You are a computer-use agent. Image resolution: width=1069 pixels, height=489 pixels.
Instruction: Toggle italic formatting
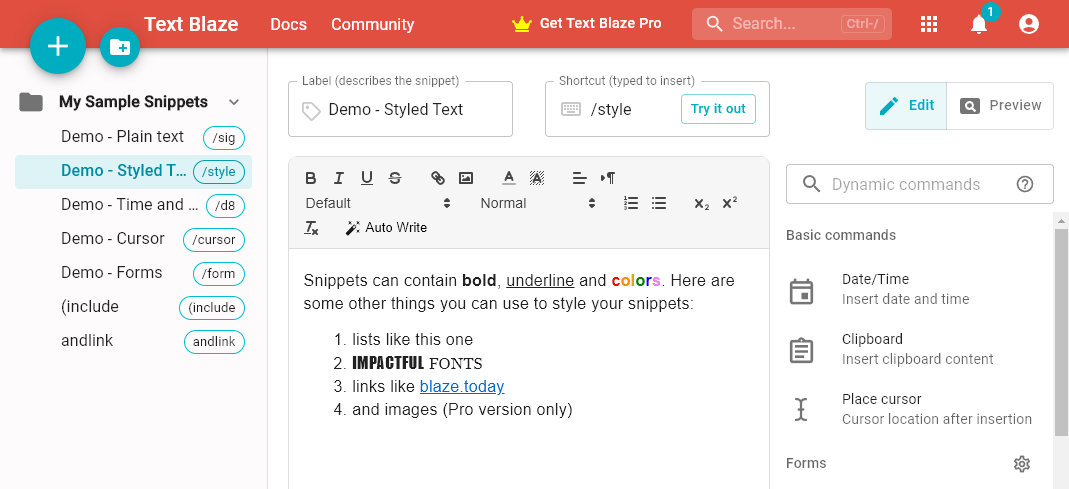click(x=339, y=178)
